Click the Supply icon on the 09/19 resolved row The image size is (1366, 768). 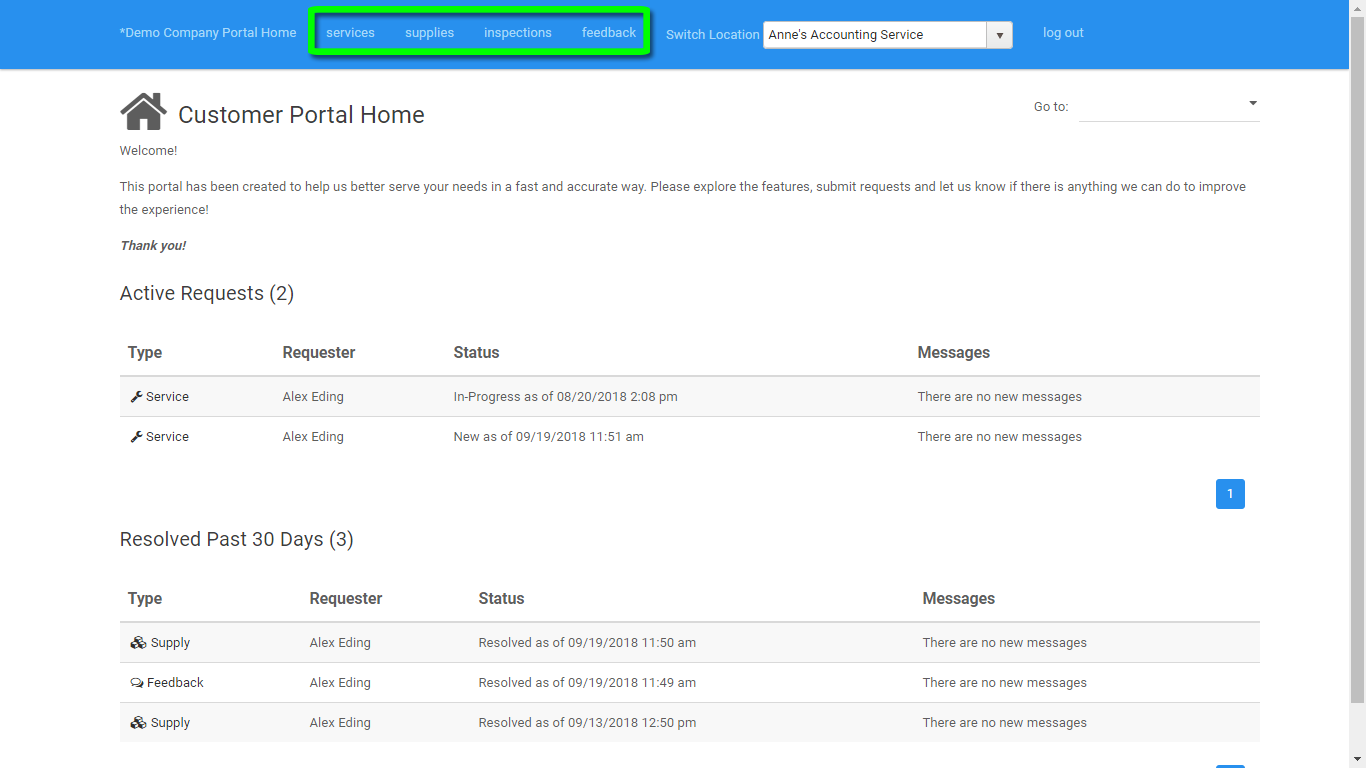coord(138,642)
